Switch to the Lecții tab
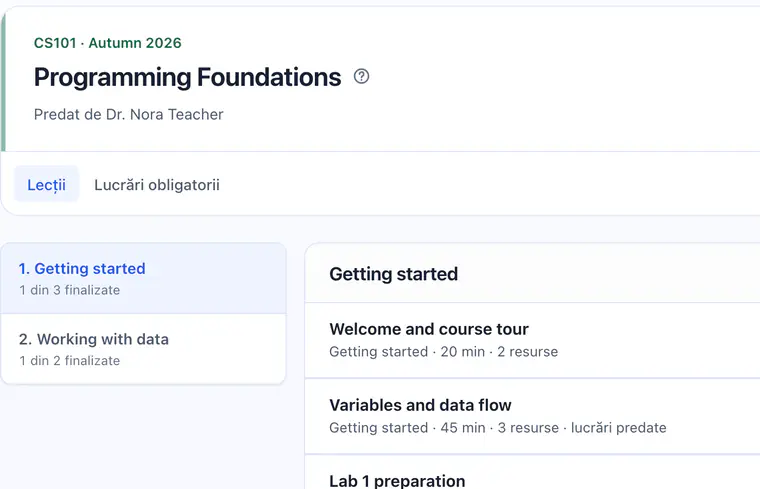 47,184
